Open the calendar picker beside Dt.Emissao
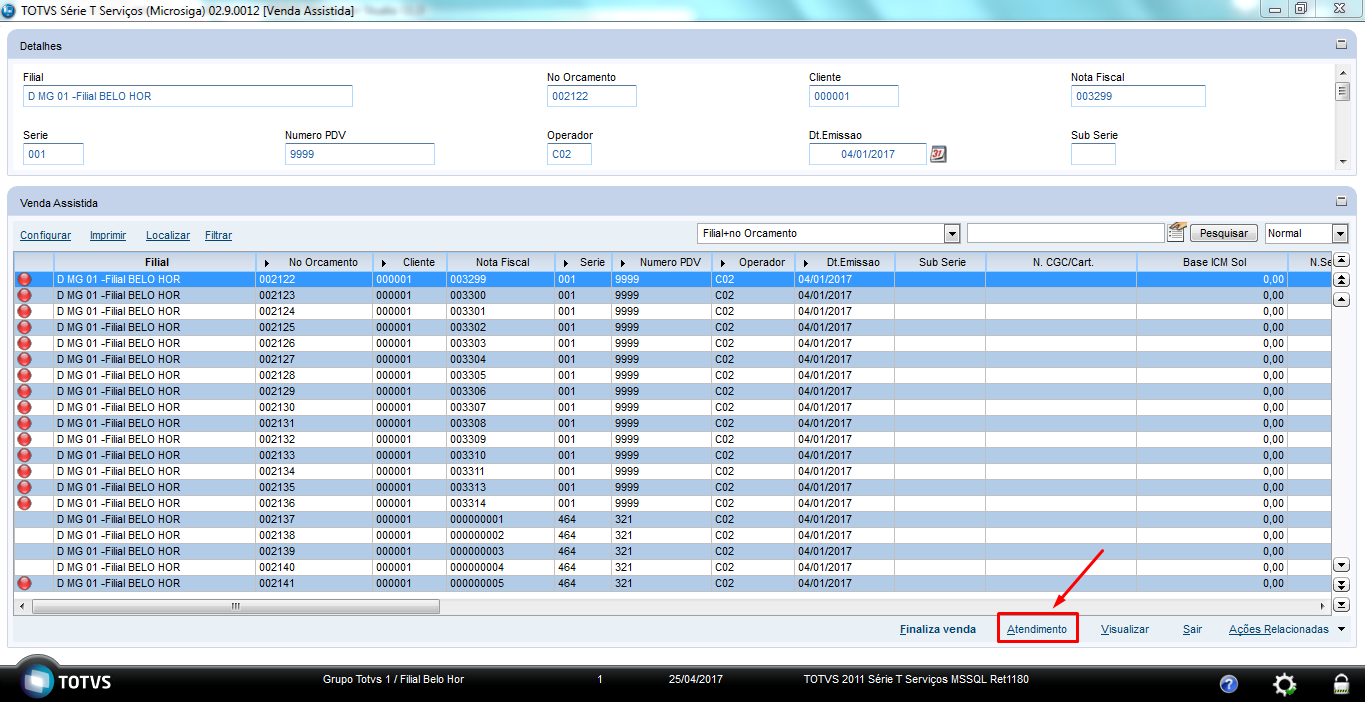Screen dimensions: 1365x702 point(938,154)
